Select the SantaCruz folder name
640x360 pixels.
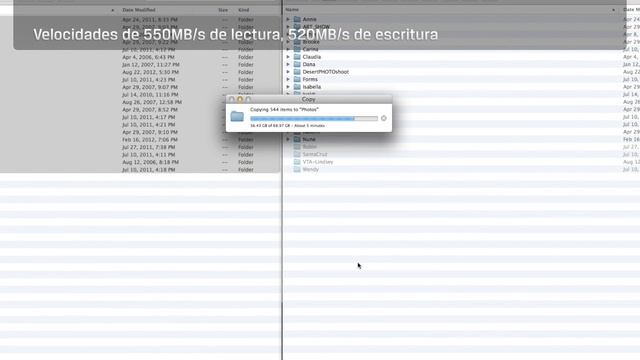315,154
